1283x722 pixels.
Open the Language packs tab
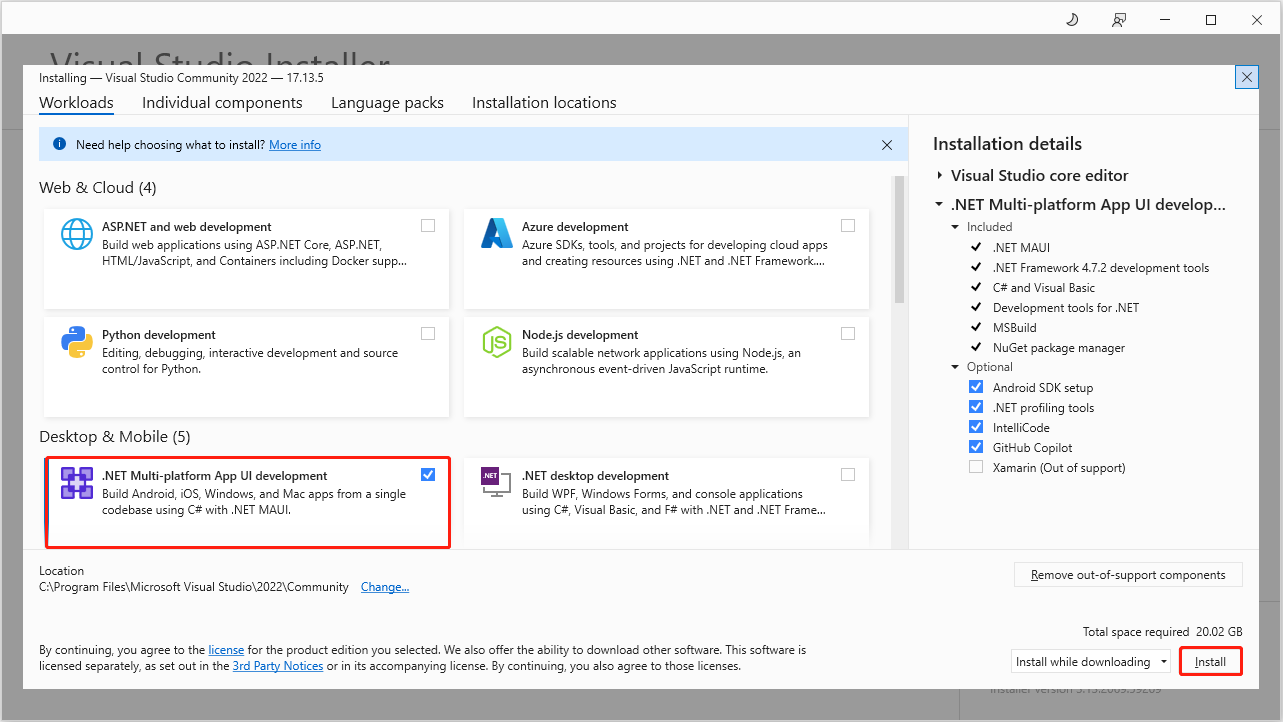pos(387,102)
